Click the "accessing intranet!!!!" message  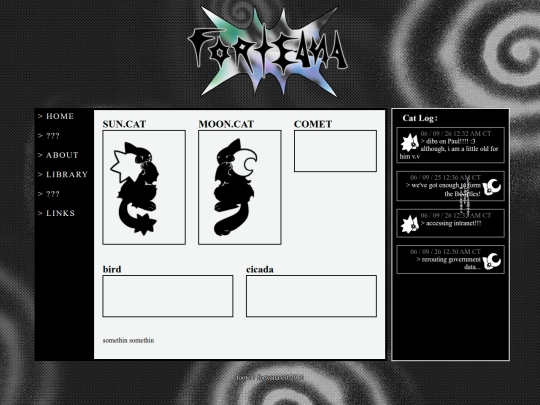click(451, 223)
